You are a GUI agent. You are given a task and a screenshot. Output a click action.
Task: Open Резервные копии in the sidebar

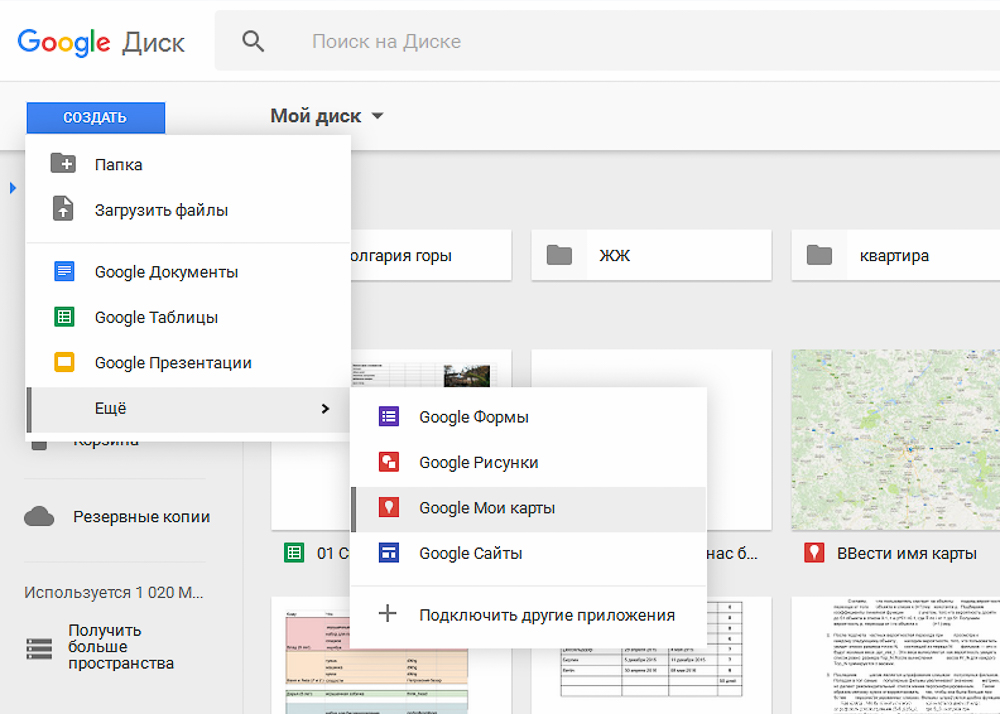pos(142,516)
